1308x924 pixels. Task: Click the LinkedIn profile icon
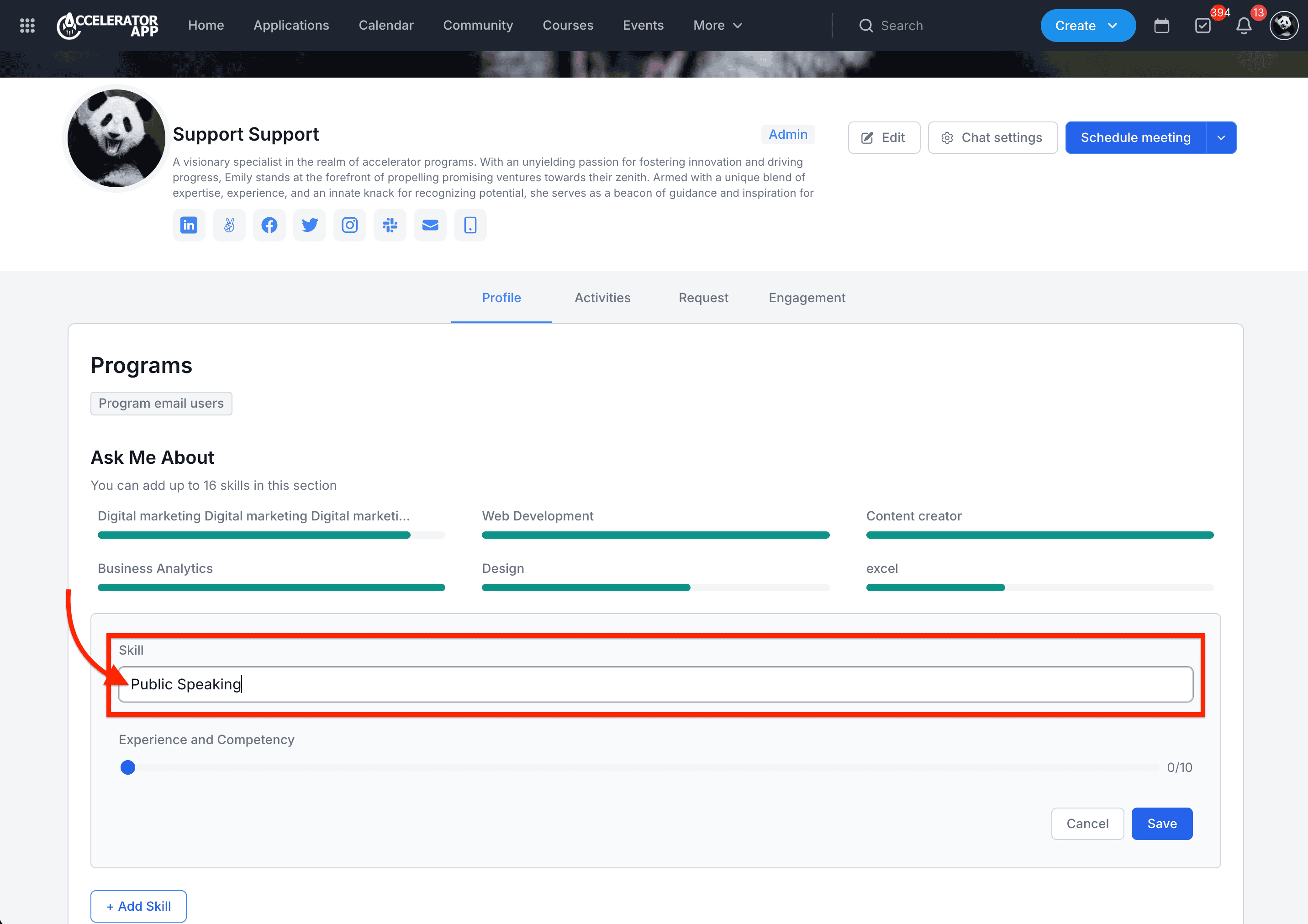[189, 226]
